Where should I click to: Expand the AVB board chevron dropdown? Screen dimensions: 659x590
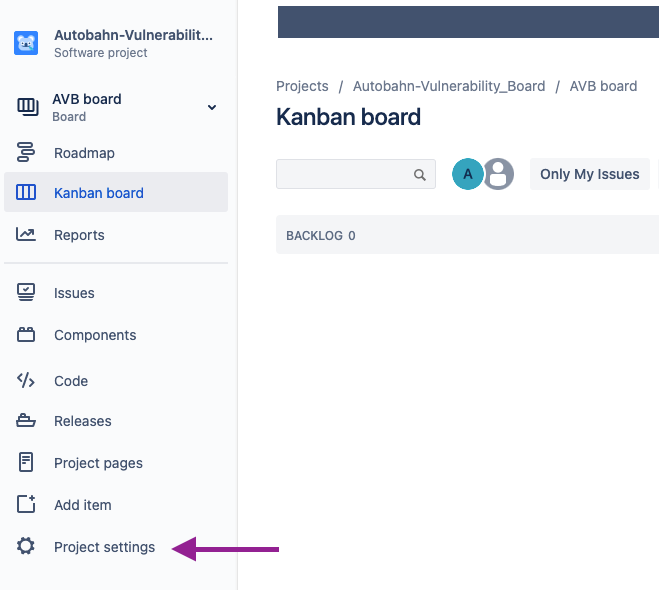pyautogui.click(x=212, y=107)
